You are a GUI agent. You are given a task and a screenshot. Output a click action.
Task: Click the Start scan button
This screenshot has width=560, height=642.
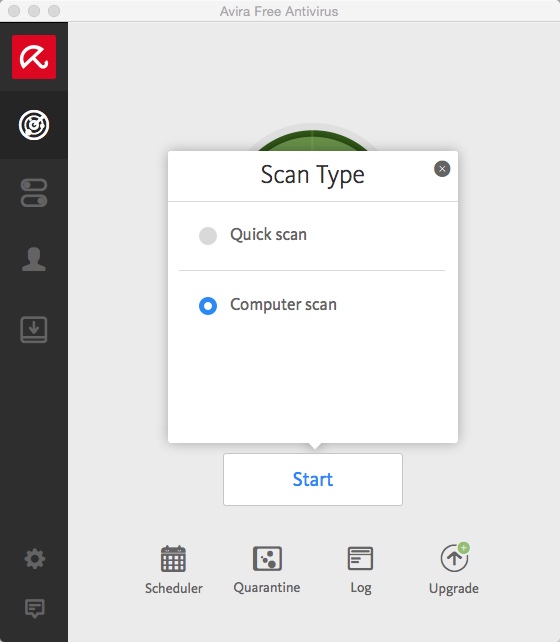coord(313,479)
